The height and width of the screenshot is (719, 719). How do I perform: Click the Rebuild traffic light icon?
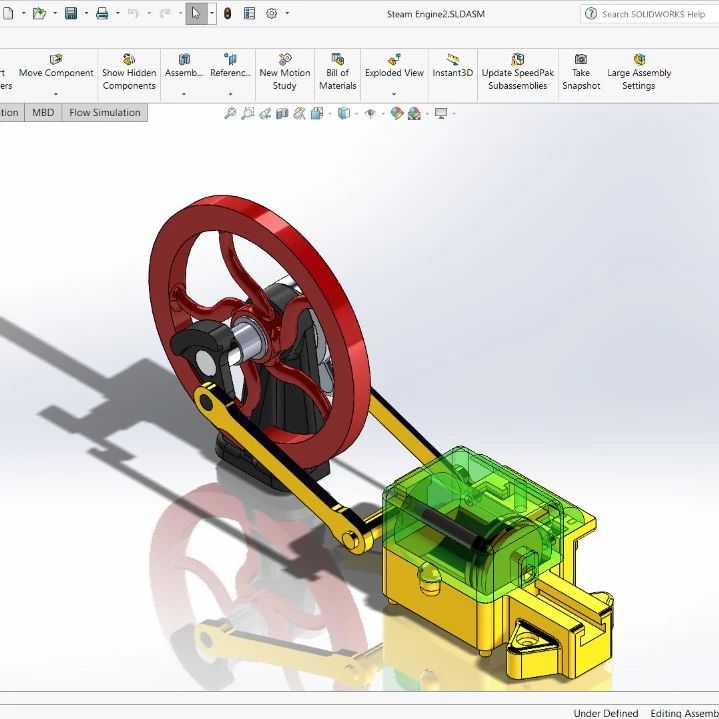coord(227,13)
